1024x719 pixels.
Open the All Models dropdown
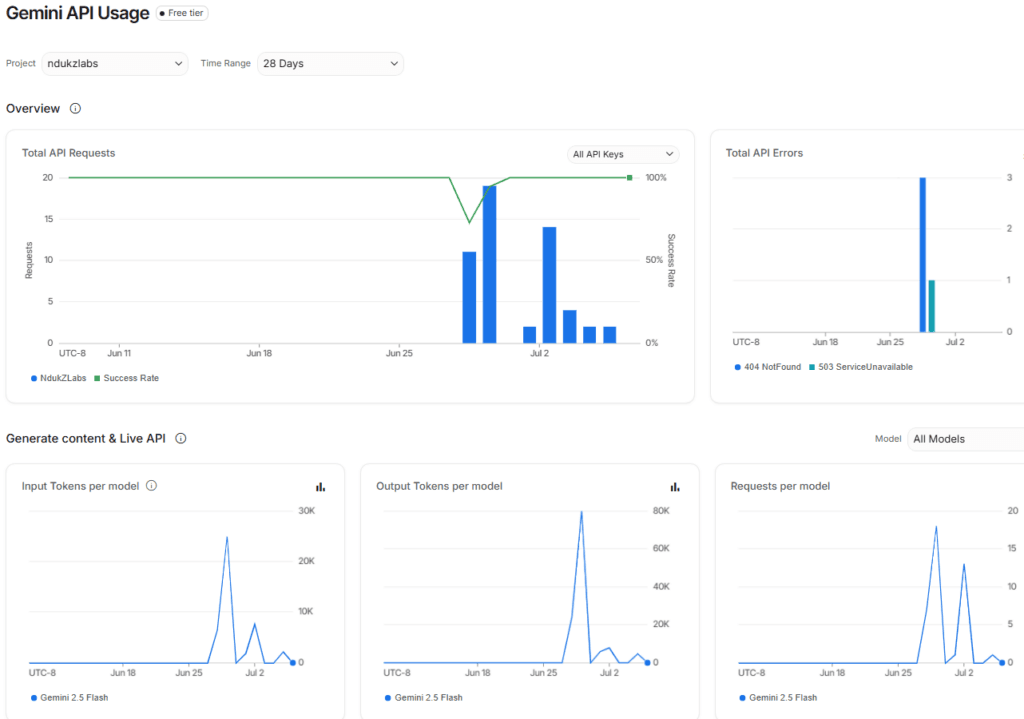966,439
